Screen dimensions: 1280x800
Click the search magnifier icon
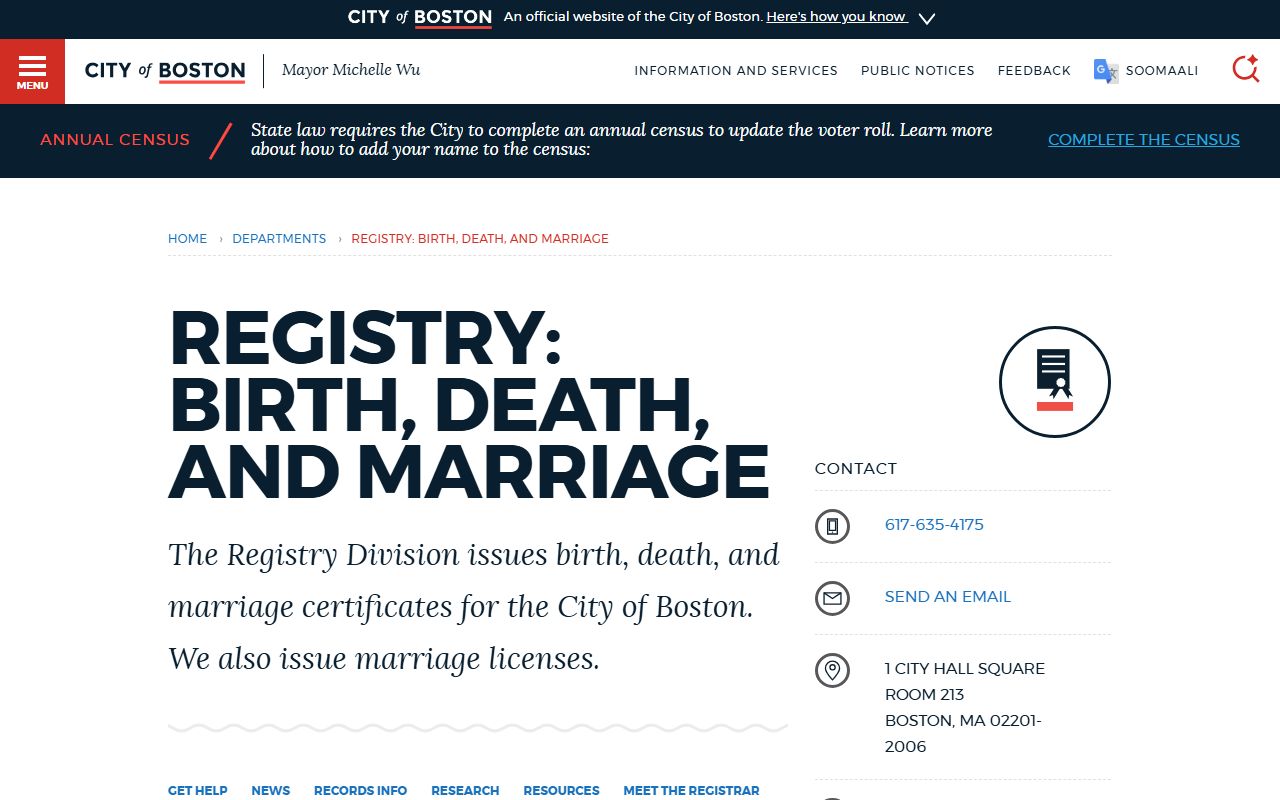1245,69
